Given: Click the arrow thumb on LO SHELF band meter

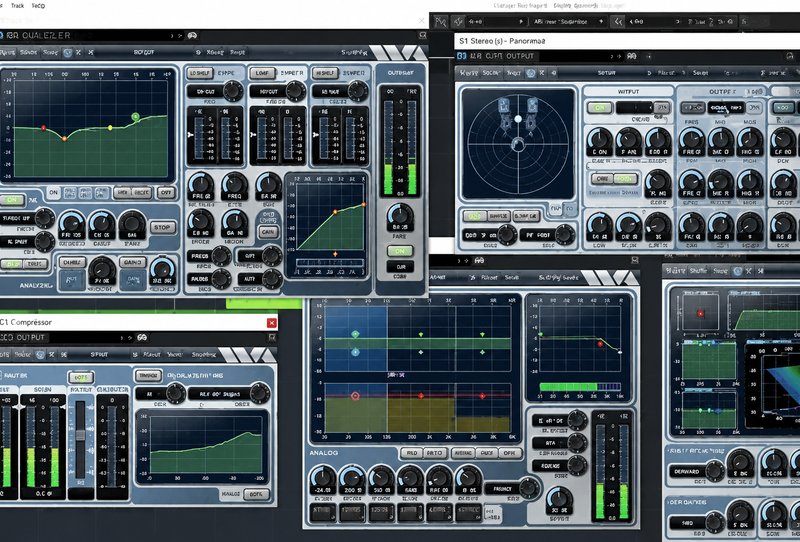Looking at the screenshot, I should [x=191, y=135].
